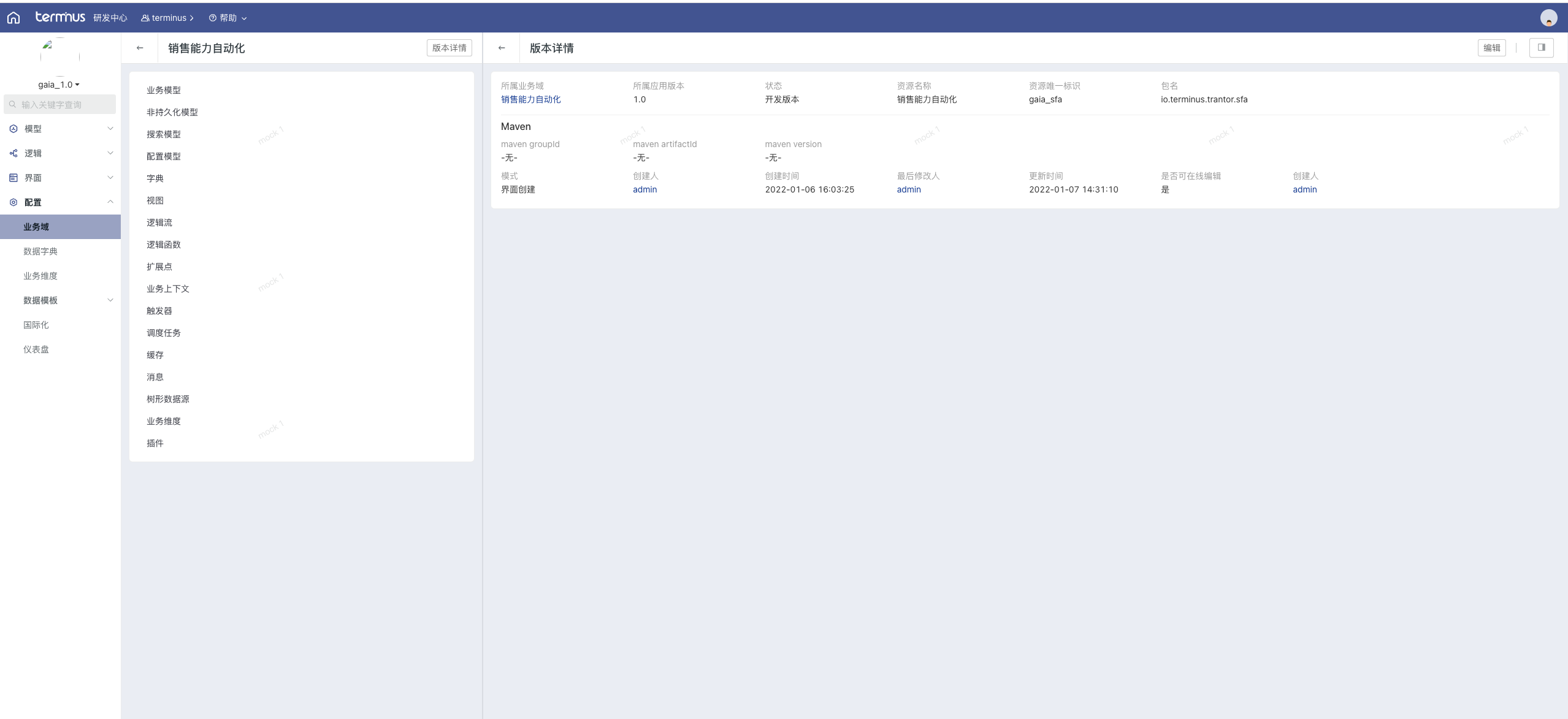This screenshot has width=1568, height=719.
Task: Click the 帮助 help menu
Action: (228, 18)
